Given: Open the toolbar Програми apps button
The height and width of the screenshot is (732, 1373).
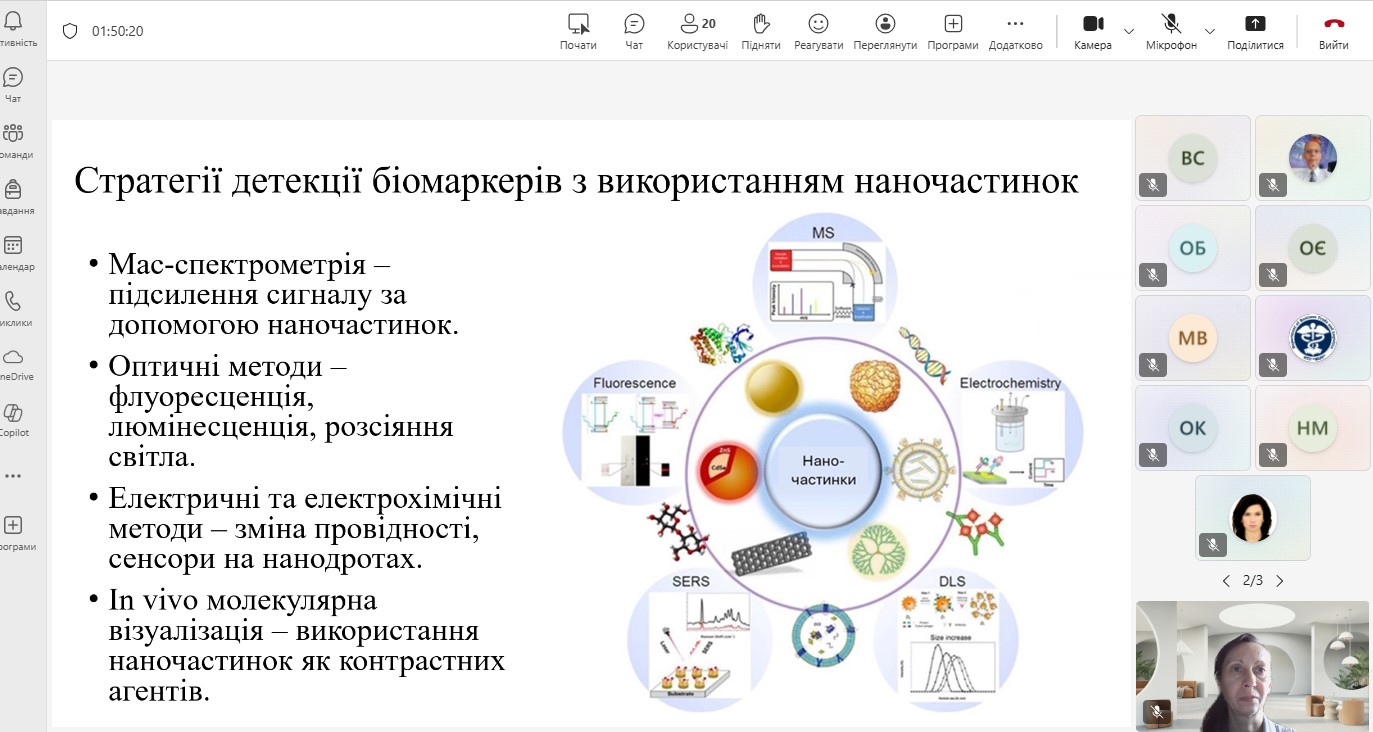Looking at the screenshot, I should [x=952, y=31].
